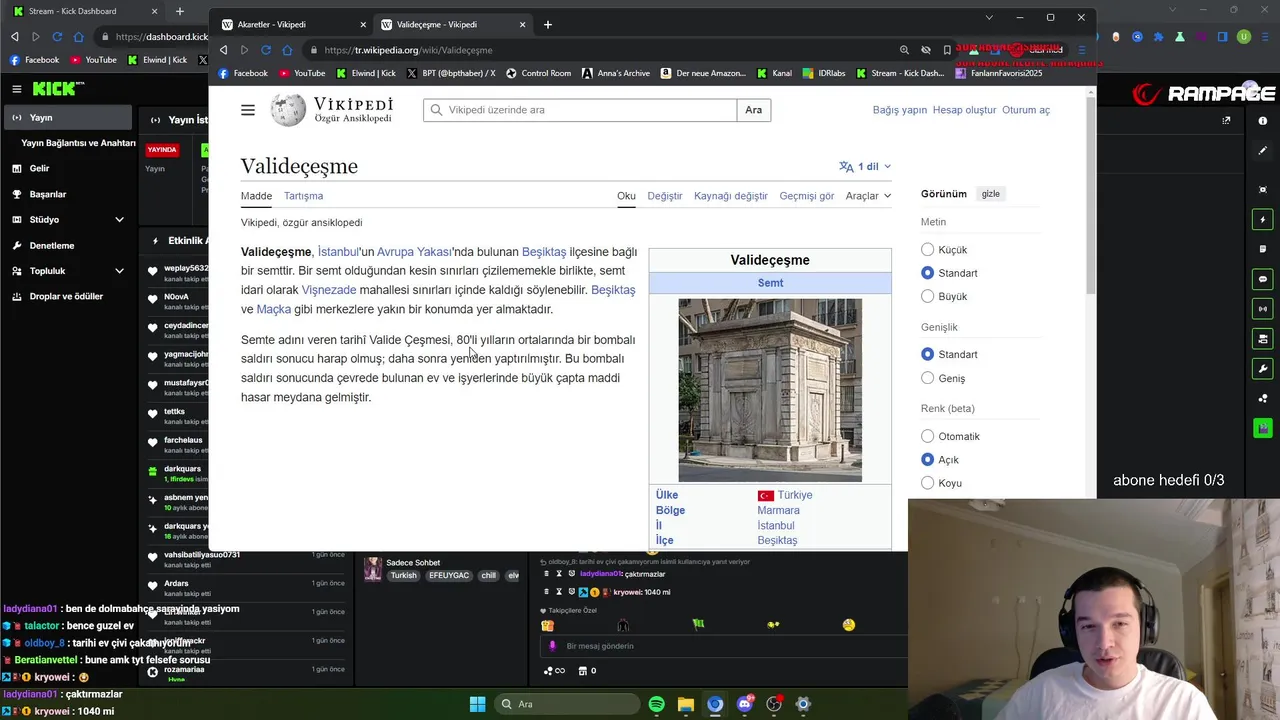Hide the Görünüm panel with gizle
Image resolution: width=1280 pixels, height=720 pixels.
[990, 194]
